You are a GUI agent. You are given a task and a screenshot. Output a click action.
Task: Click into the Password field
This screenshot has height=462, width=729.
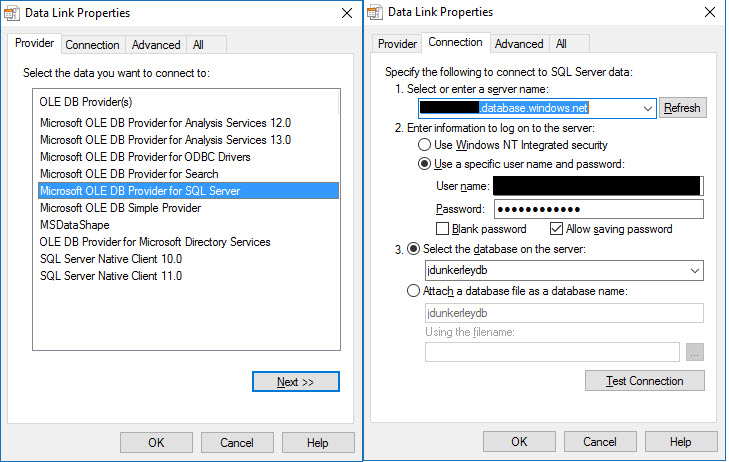[599, 209]
